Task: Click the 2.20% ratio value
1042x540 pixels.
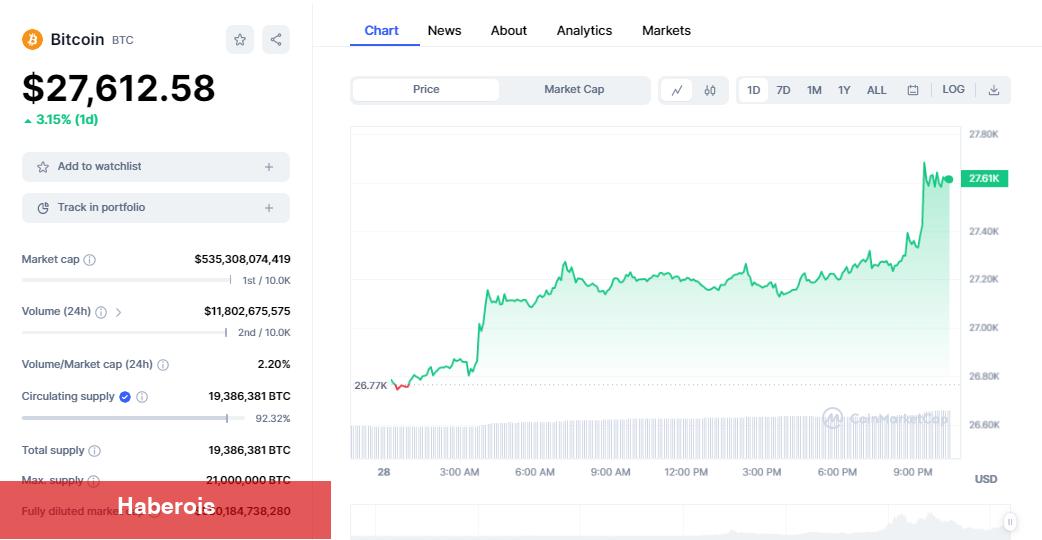Action: point(274,364)
